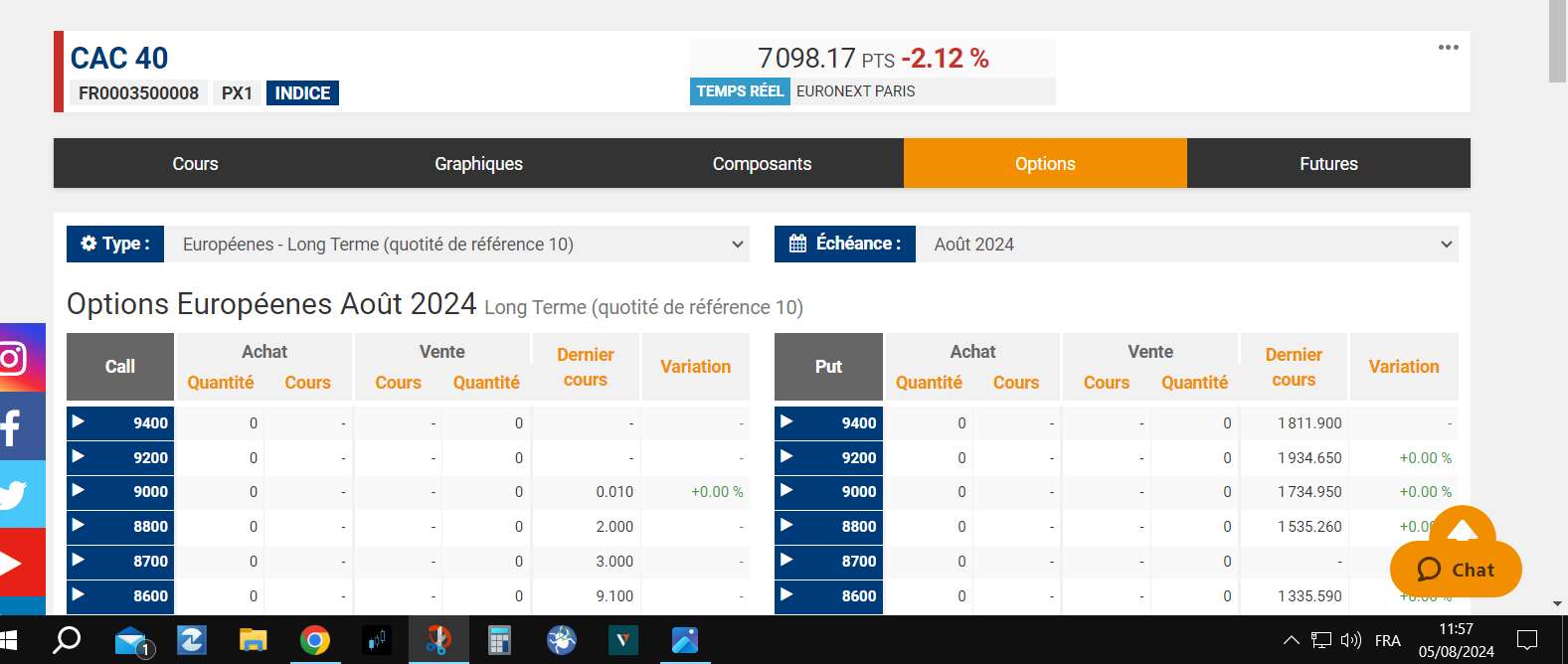Open the volume control in tray
Image resolution: width=1568 pixels, height=664 pixels.
pyautogui.click(x=1350, y=640)
